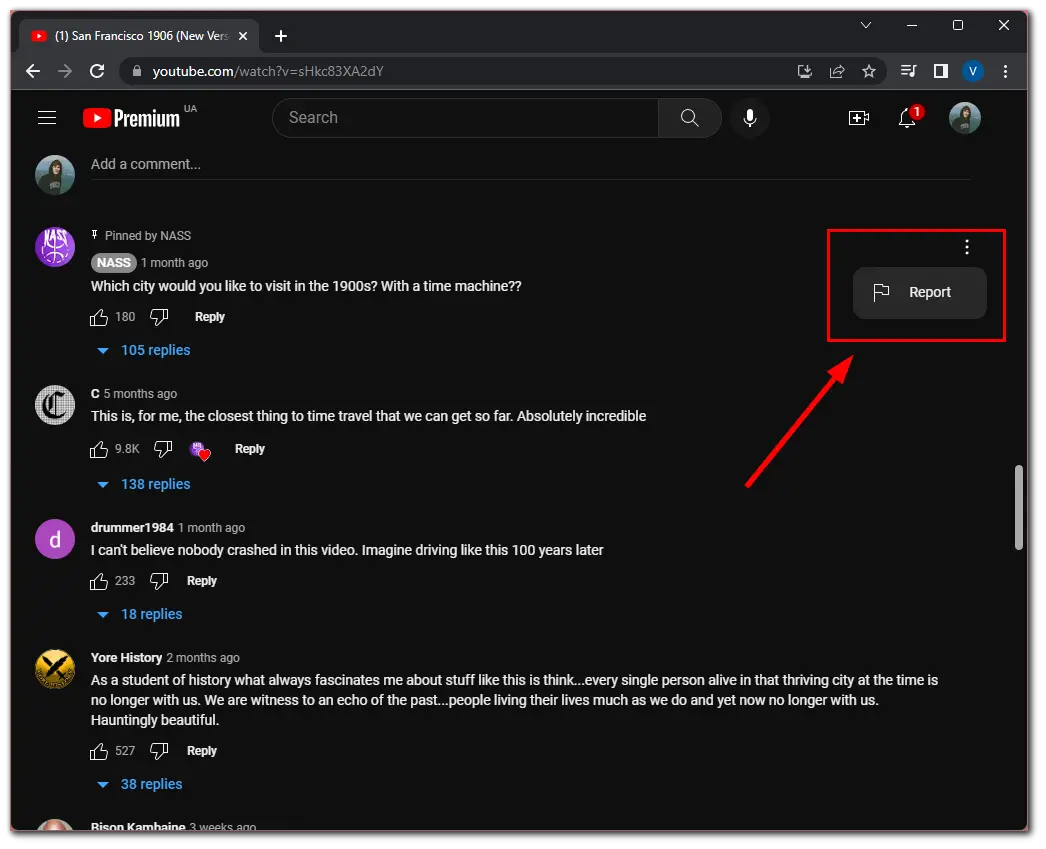Open commenter C's channel avatar
Screen dimensions: 1046x849
55,405
